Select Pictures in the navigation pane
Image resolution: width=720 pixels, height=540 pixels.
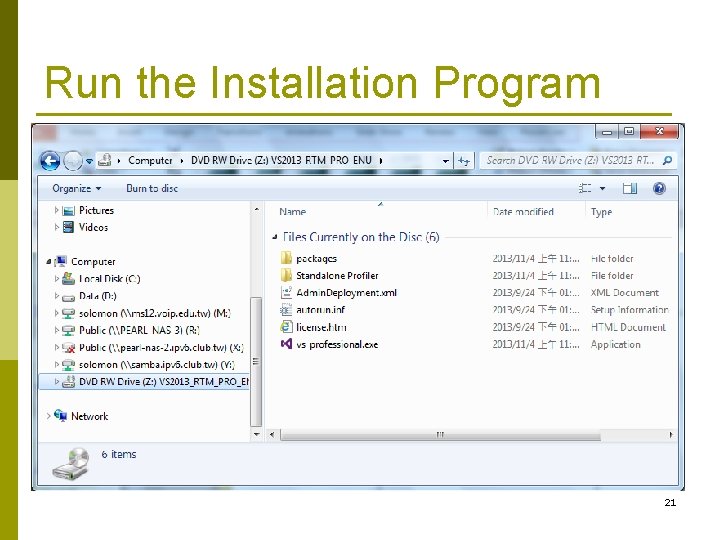[x=96, y=210]
